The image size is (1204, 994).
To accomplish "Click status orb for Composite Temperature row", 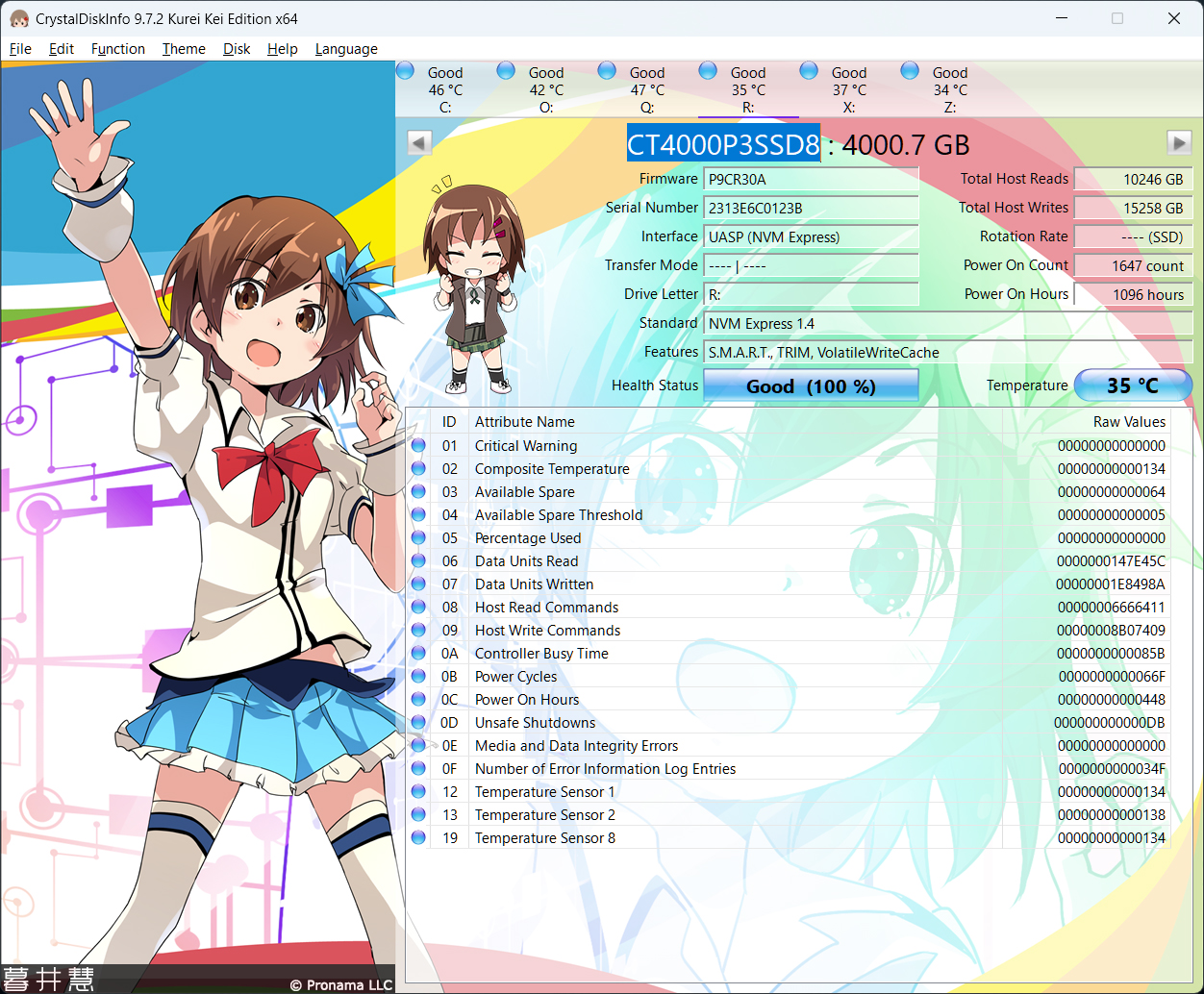I will [418, 469].
